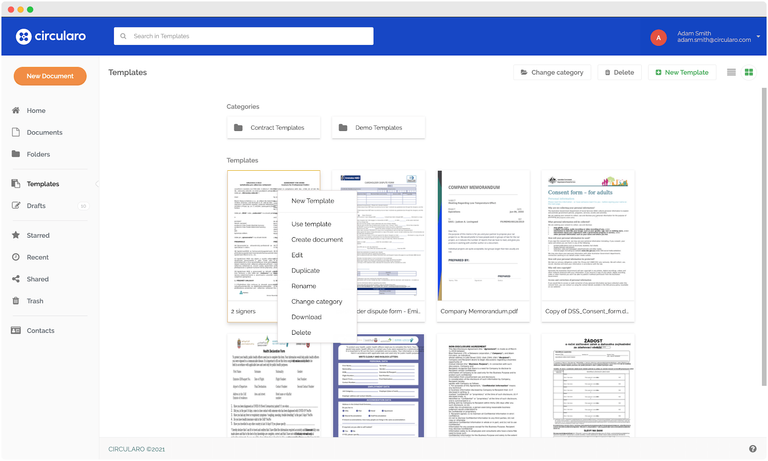The width and height of the screenshot is (768, 461).
Task: Switch to grid view layout
Action: 748,72
